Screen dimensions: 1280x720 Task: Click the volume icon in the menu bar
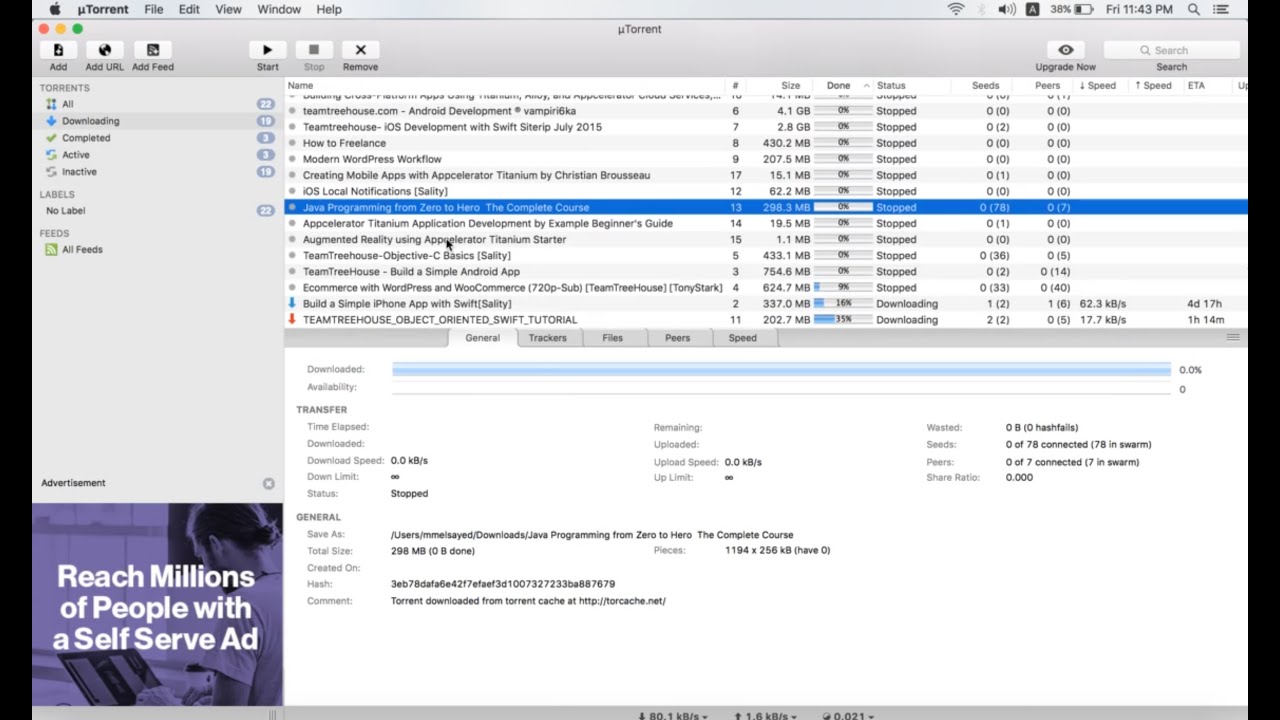(x=1007, y=9)
